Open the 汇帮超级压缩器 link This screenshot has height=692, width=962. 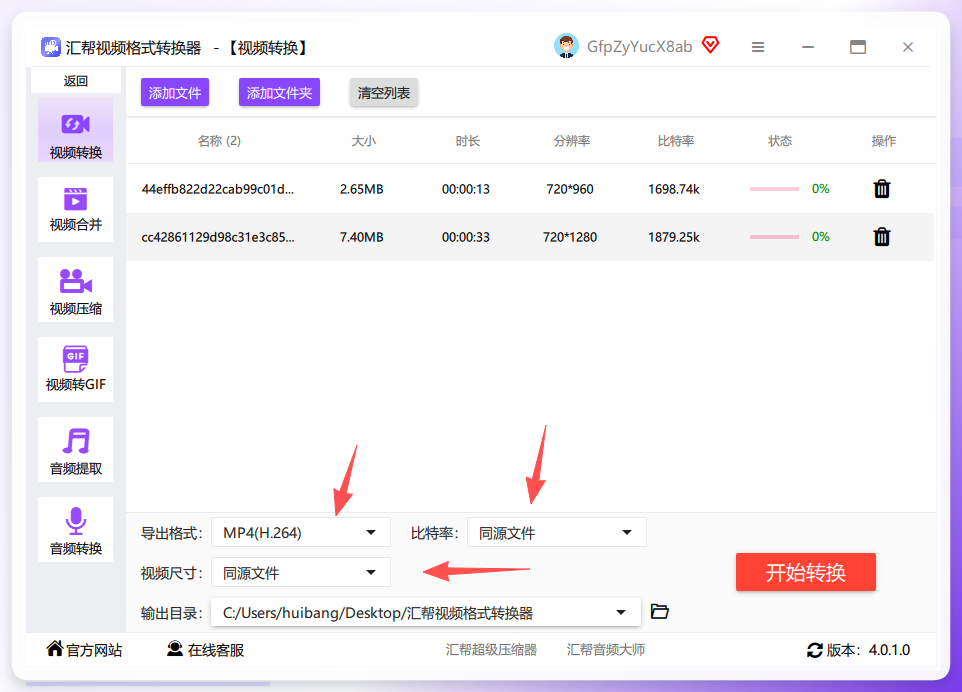point(491,650)
